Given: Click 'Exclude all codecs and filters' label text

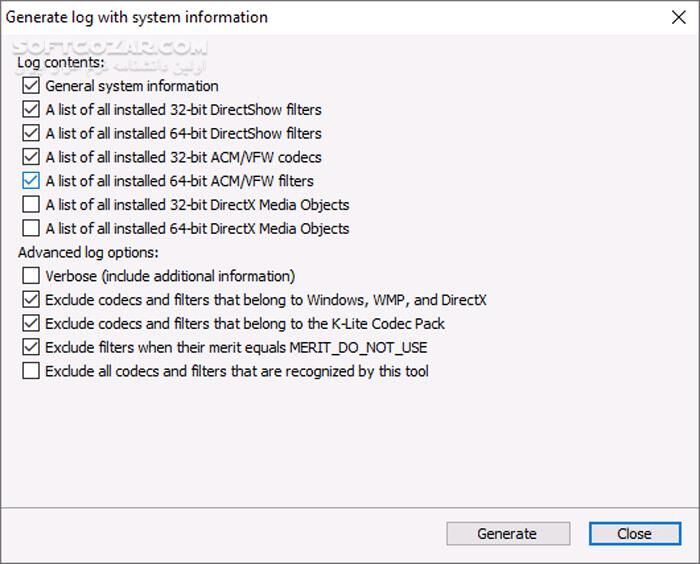Looking at the screenshot, I should click(237, 371).
